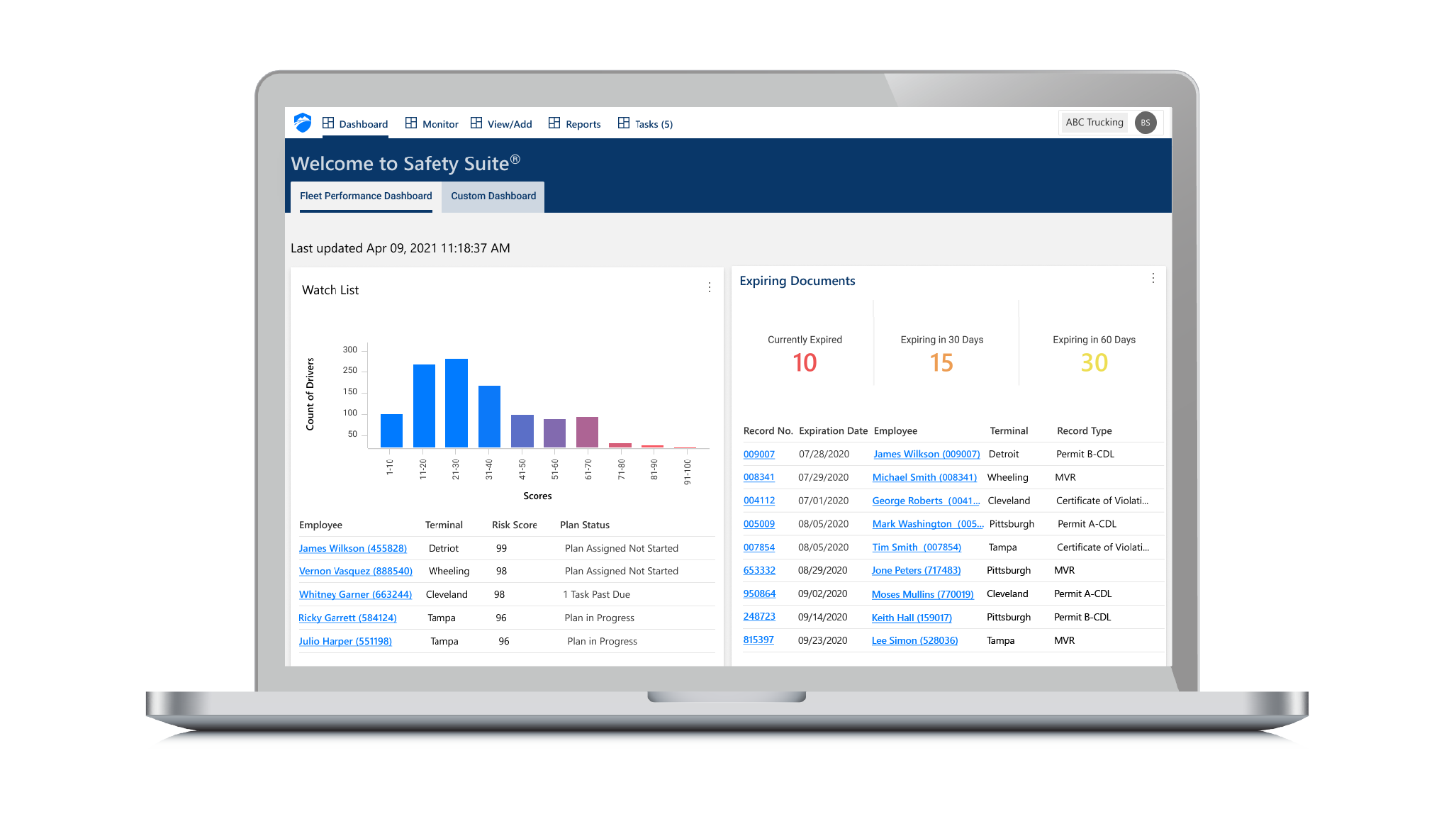The height and width of the screenshot is (819, 1456).
Task: View Tim Smith (007854) employee record
Action: pos(917,547)
